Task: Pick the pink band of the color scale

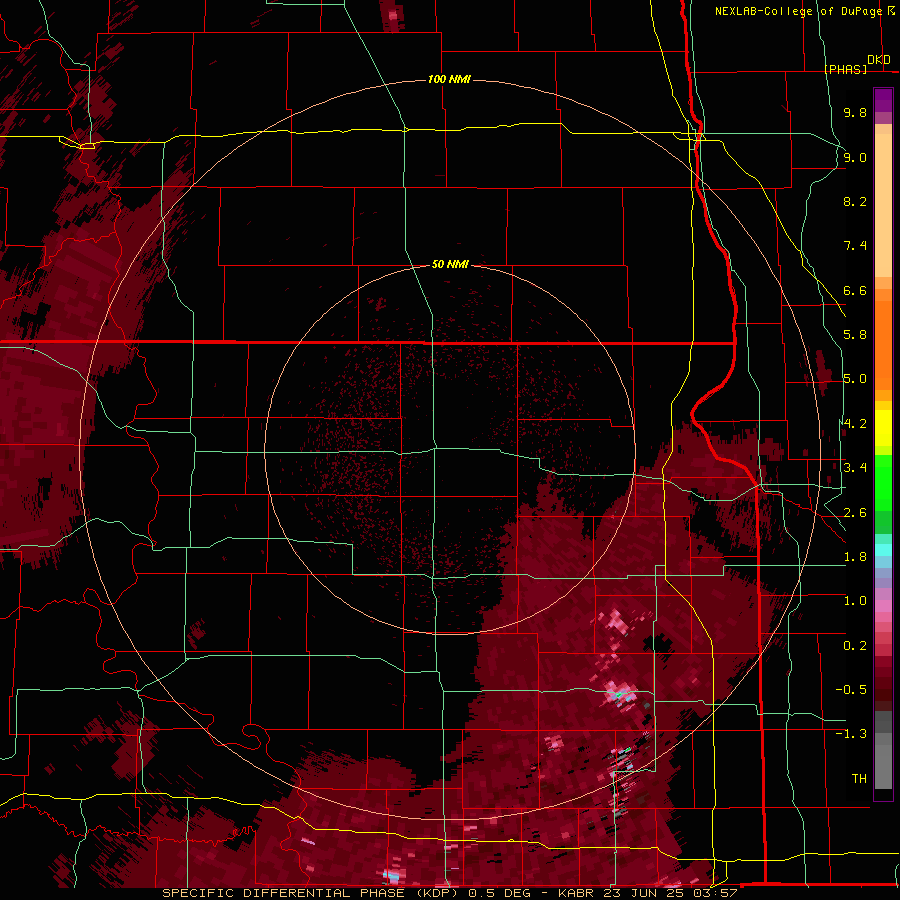Action: click(x=883, y=606)
